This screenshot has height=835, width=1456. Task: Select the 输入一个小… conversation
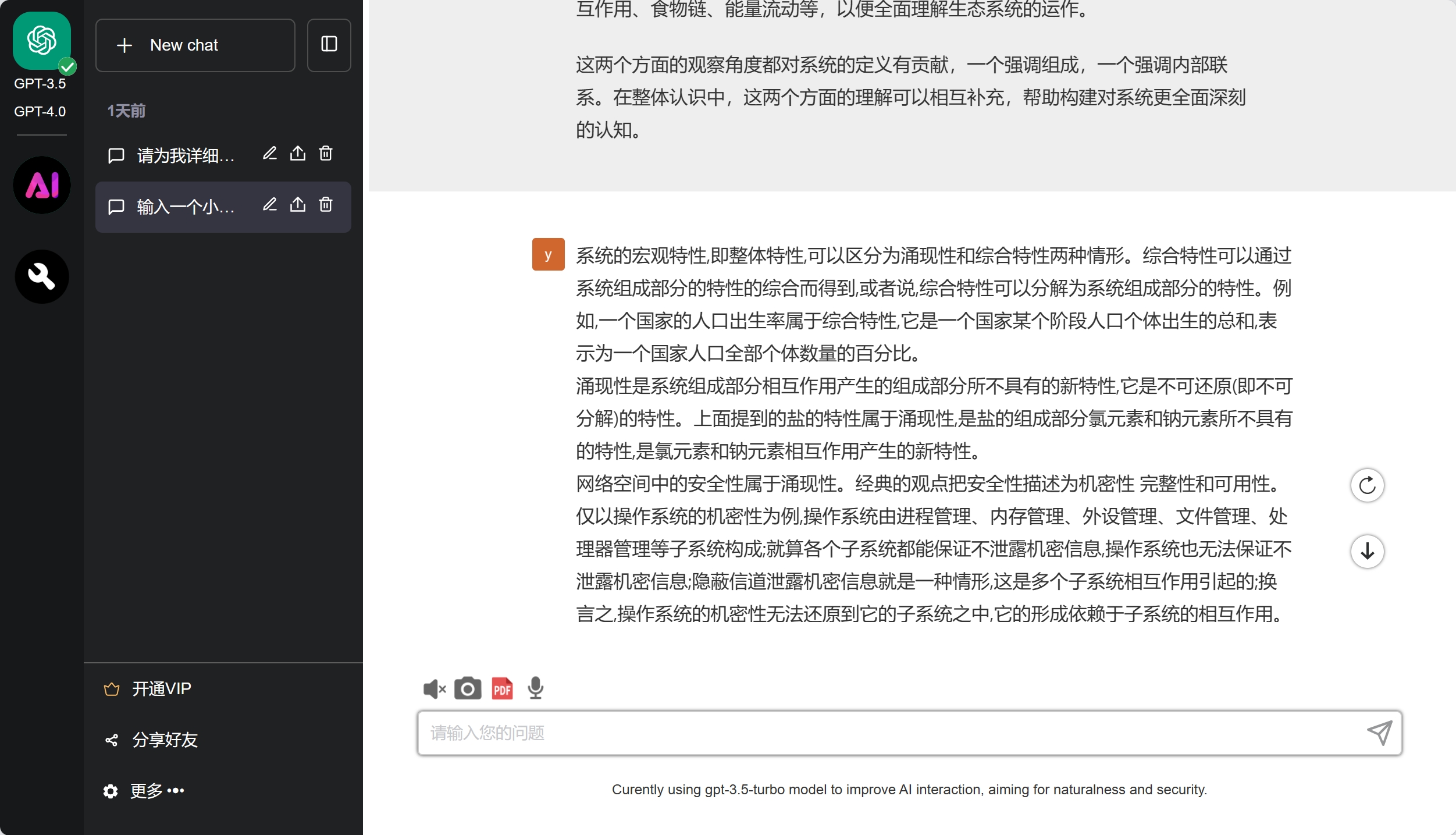(185, 207)
